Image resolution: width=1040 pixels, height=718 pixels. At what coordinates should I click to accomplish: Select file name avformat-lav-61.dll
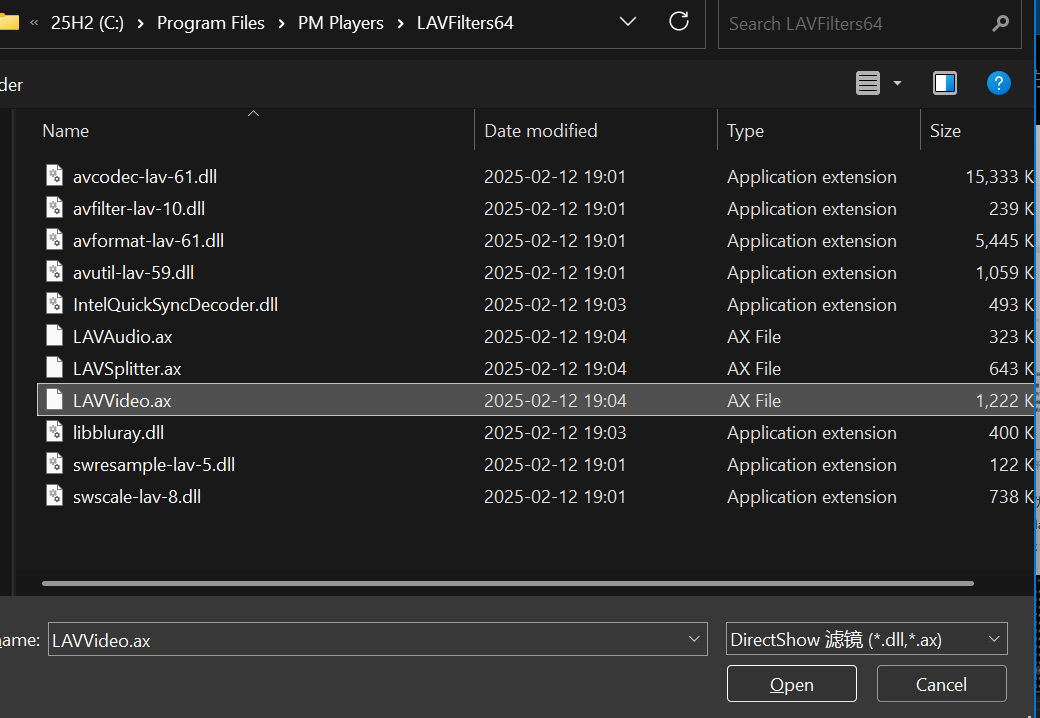[148, 240]
